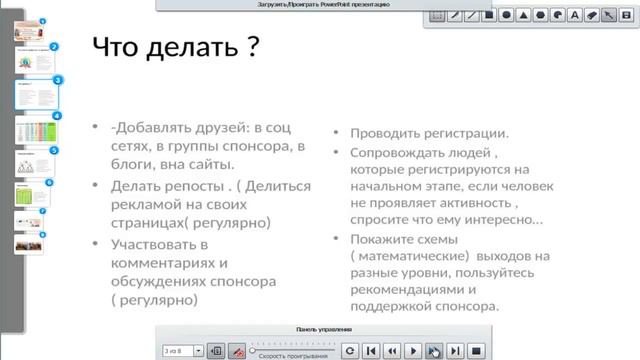The width and height of the screenshot is (640, 360).
Task: Adjust the playback speed slider handle
Action: click(x=253, y=350)
